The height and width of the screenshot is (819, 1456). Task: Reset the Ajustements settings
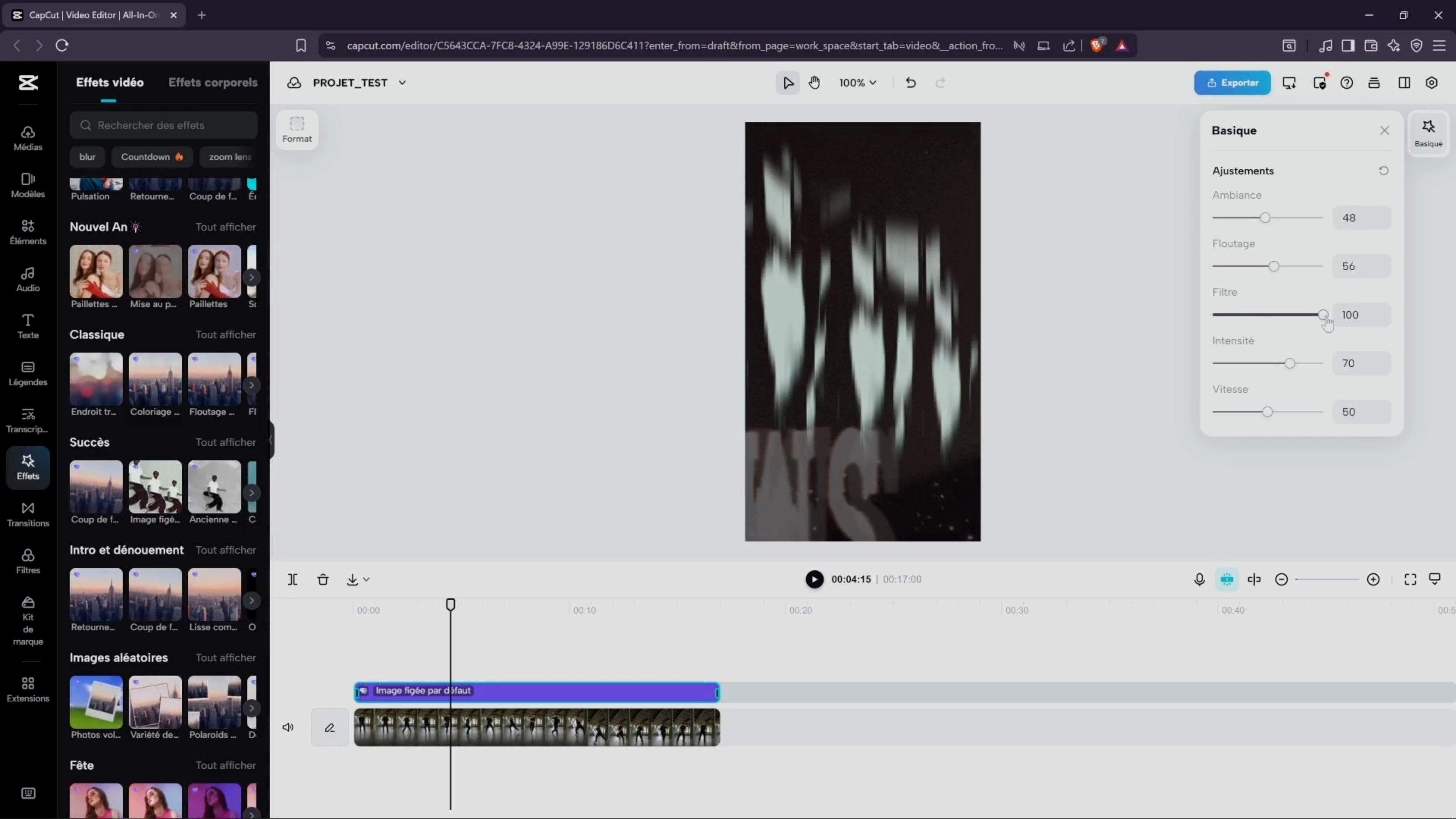pyautogui.click(x=1383, y=171)
